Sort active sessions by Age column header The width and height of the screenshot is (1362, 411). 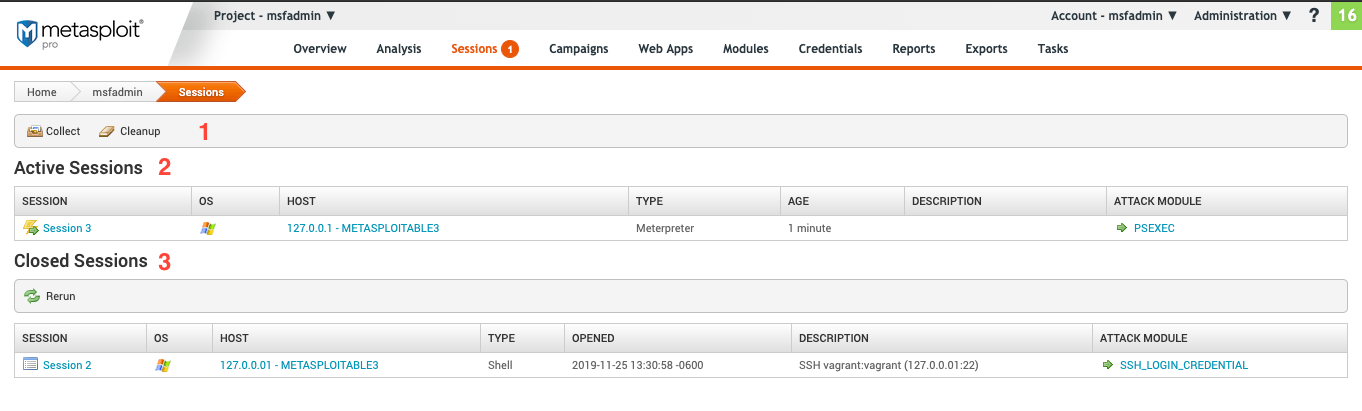pos(798,201)
